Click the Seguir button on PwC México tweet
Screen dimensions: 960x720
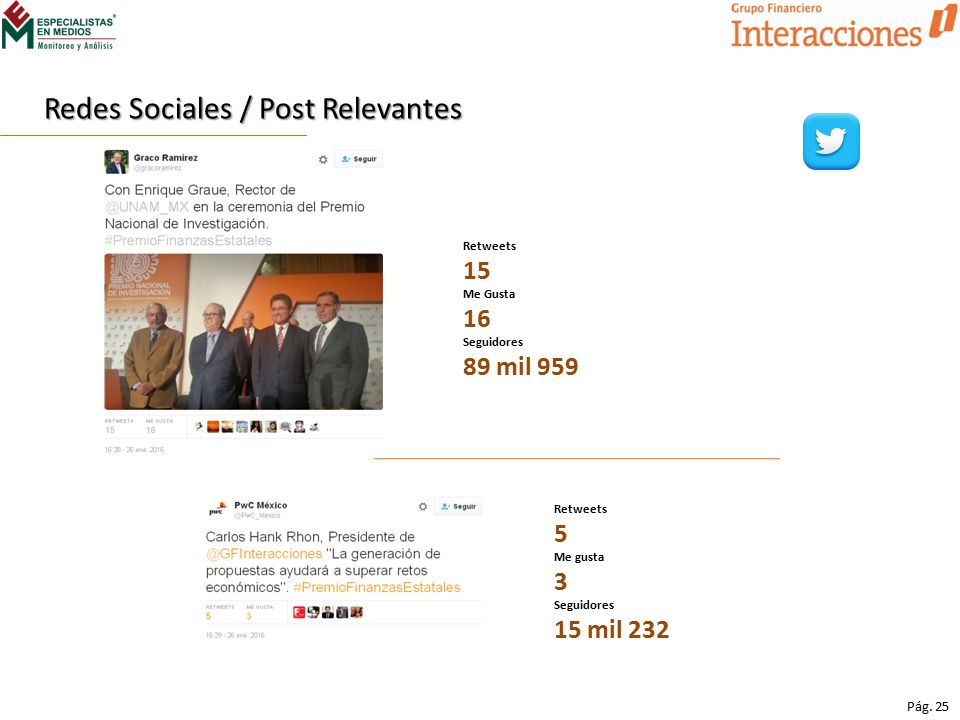pyautogui.click(x=458, y=506)
